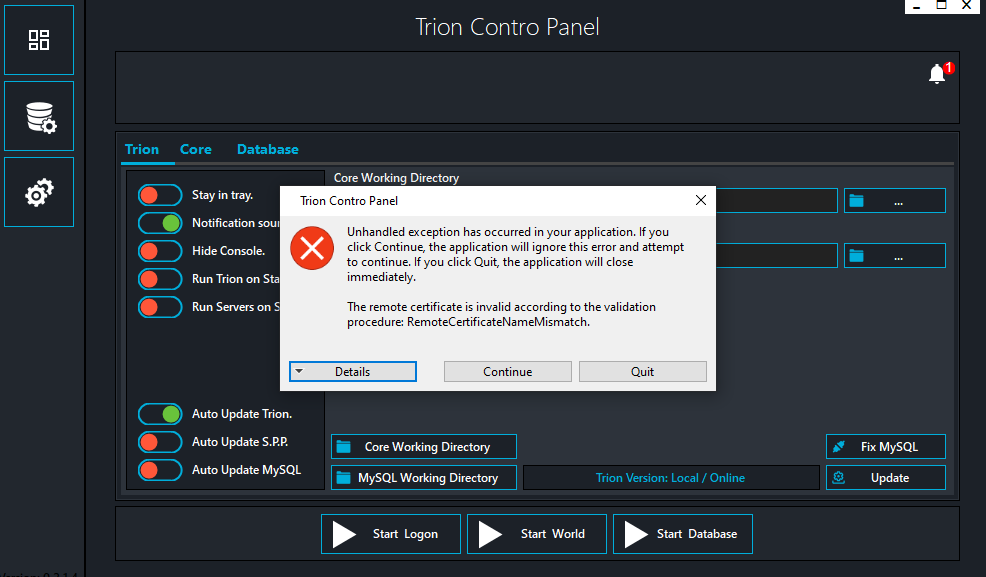Screen dimensions: 986x577
Task: Disable Notification sound switch
Action: coord(160,223)
